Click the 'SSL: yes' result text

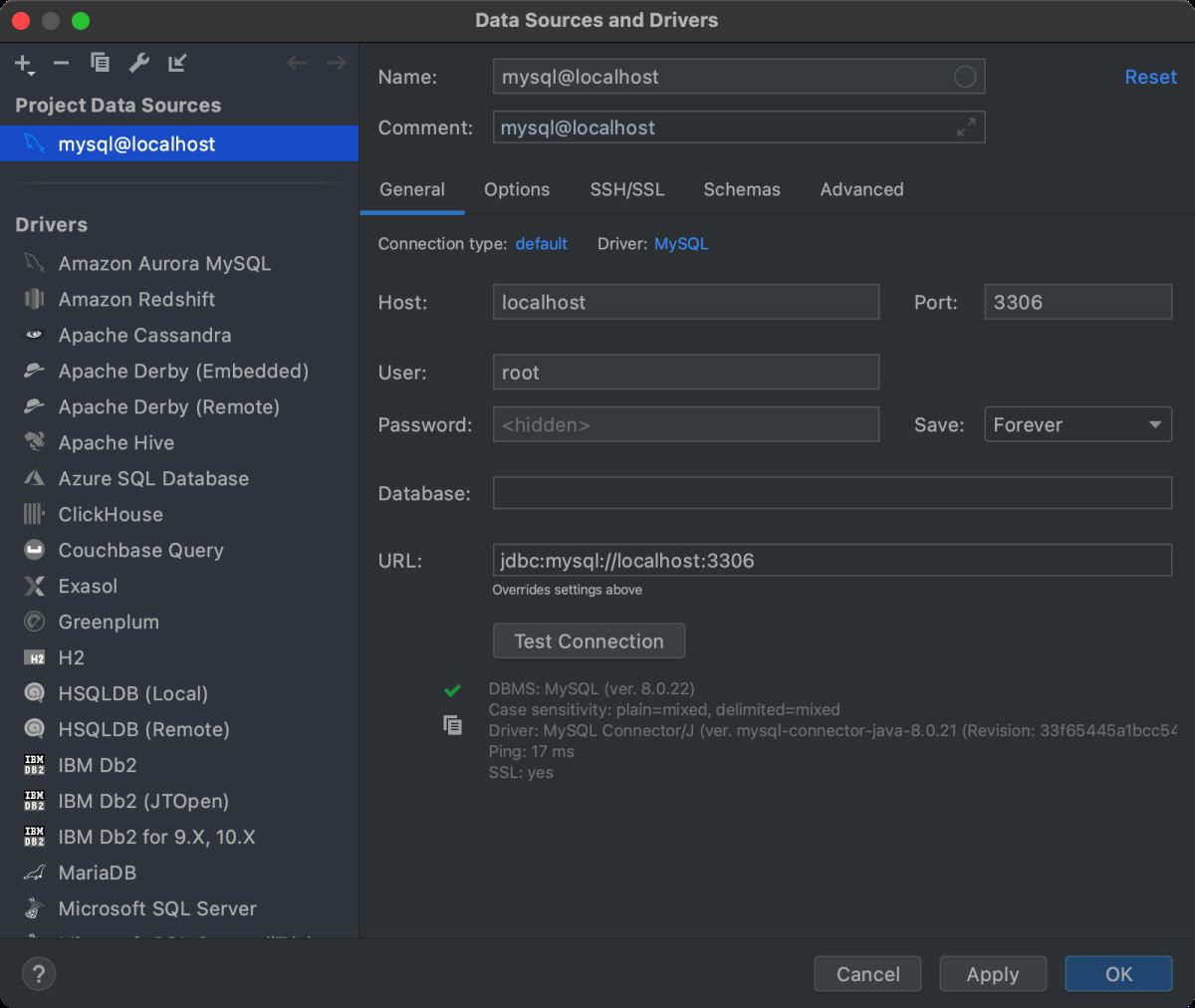[x=521, y=772]
